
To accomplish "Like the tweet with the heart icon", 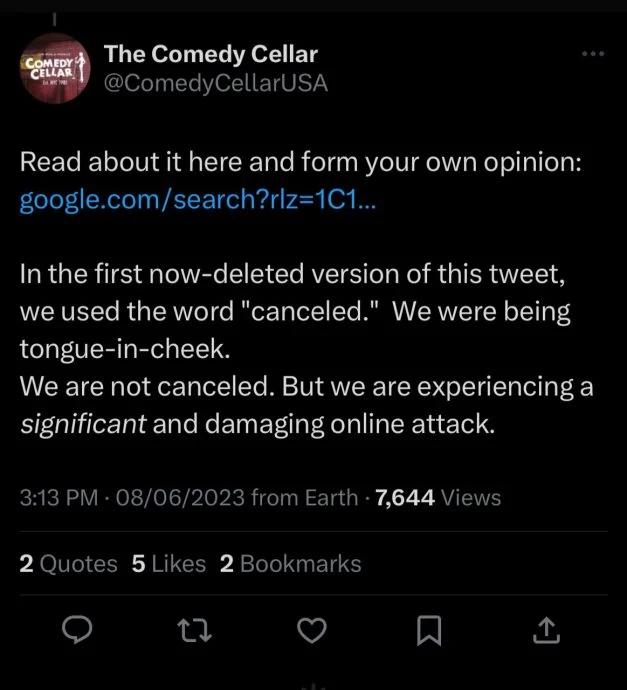I will pyautogui.click(x=313, y=630).
